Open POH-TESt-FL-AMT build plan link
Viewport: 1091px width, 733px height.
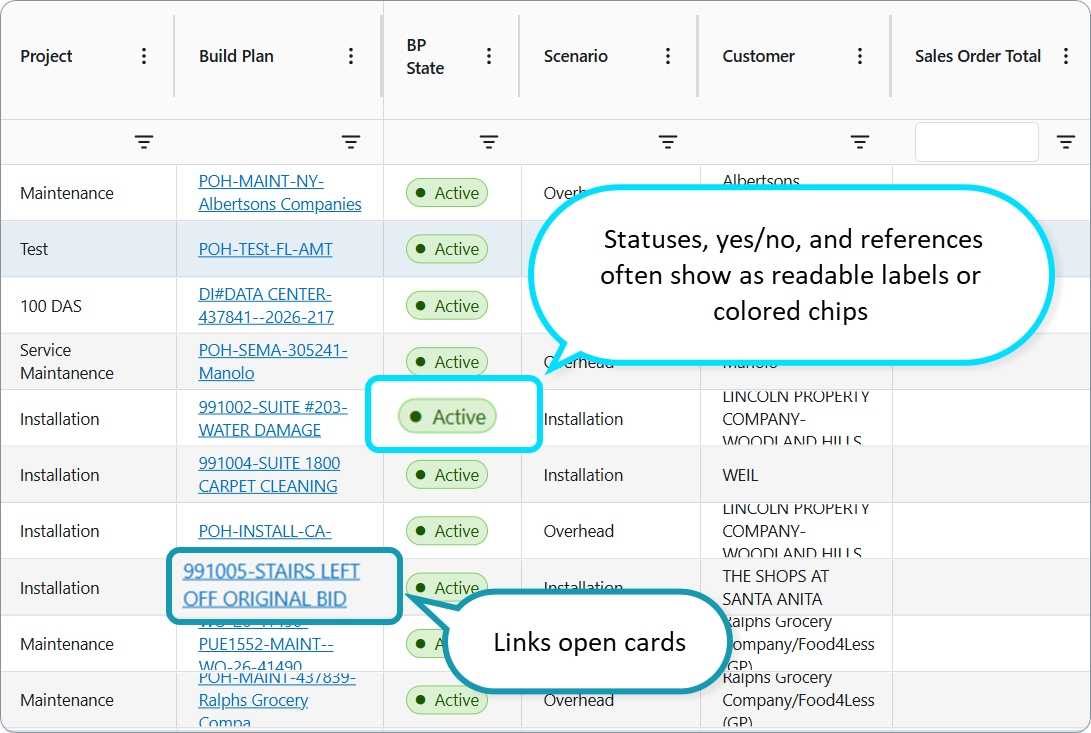tap(265, 249)
